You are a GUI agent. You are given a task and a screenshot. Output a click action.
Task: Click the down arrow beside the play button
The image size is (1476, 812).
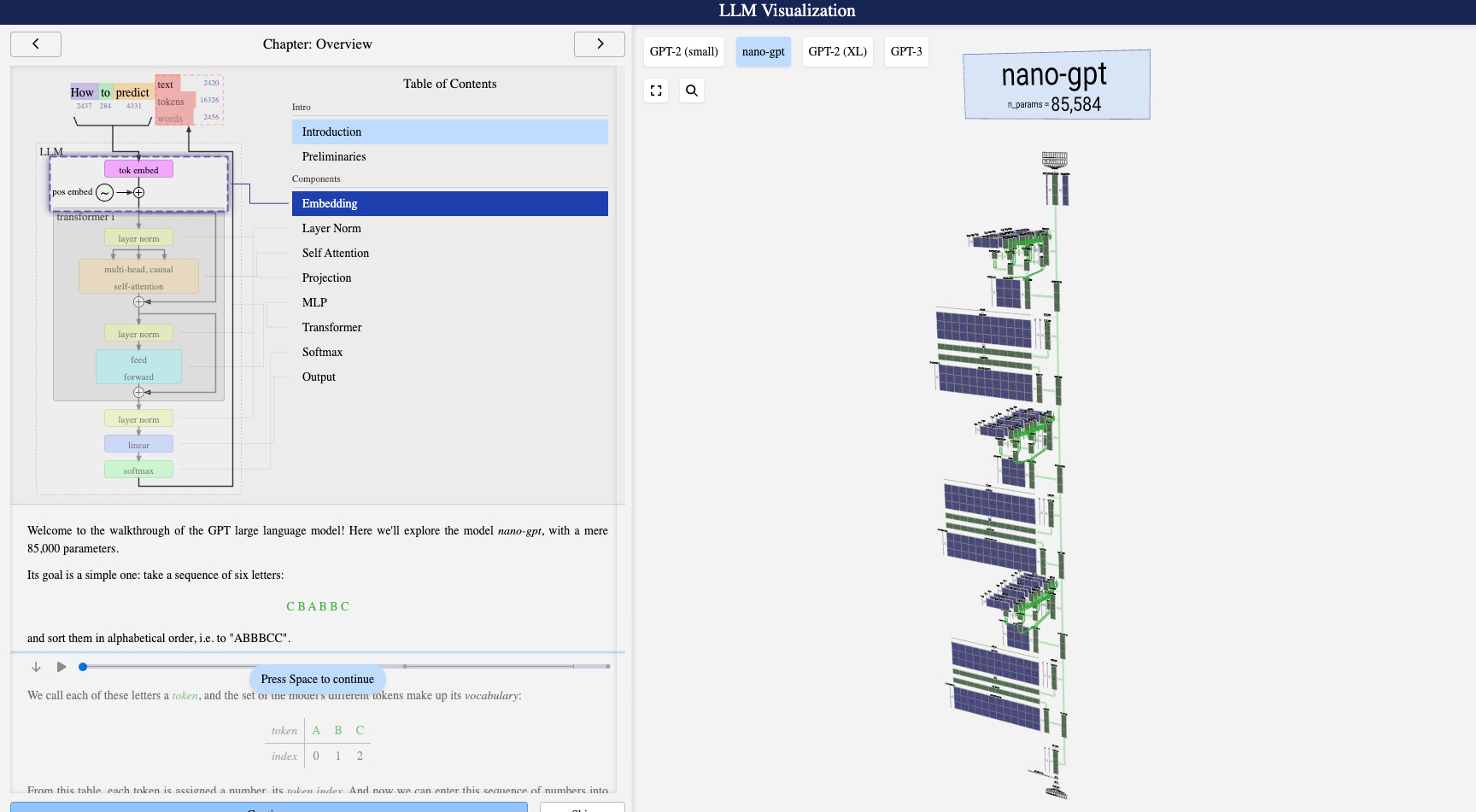tap(36, 667)
